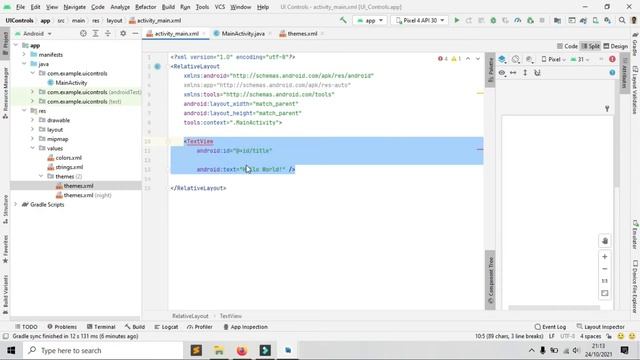Image resolution: width=640 pixels, height=360 pixels.
Task: Open the Profiler tool window
Action: coord(200,327)
